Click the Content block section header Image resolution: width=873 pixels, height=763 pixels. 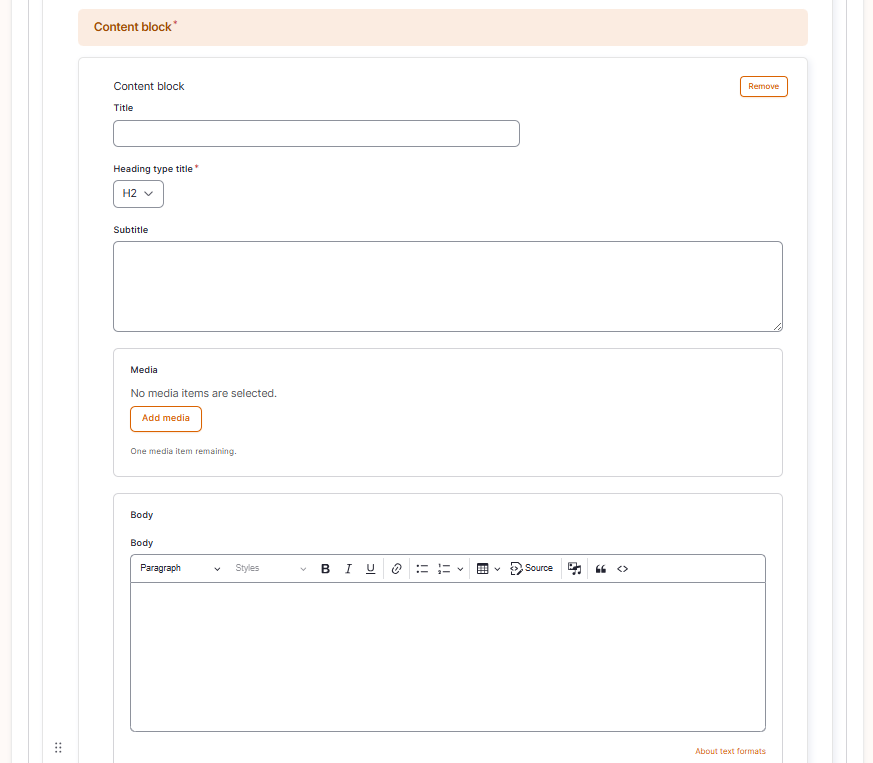(x=443, y=27)
